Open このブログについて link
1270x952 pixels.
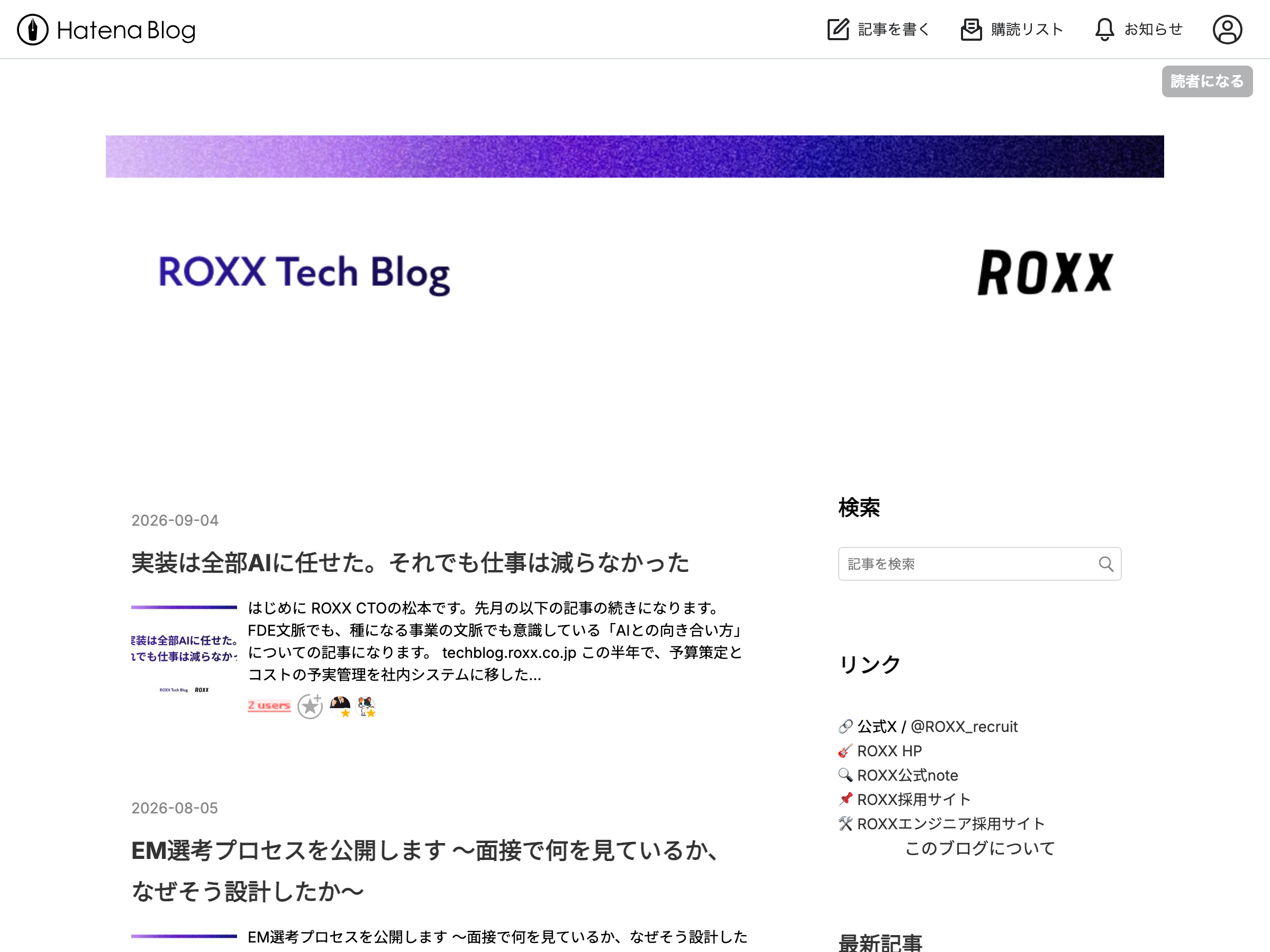click(x=980, y=848)
